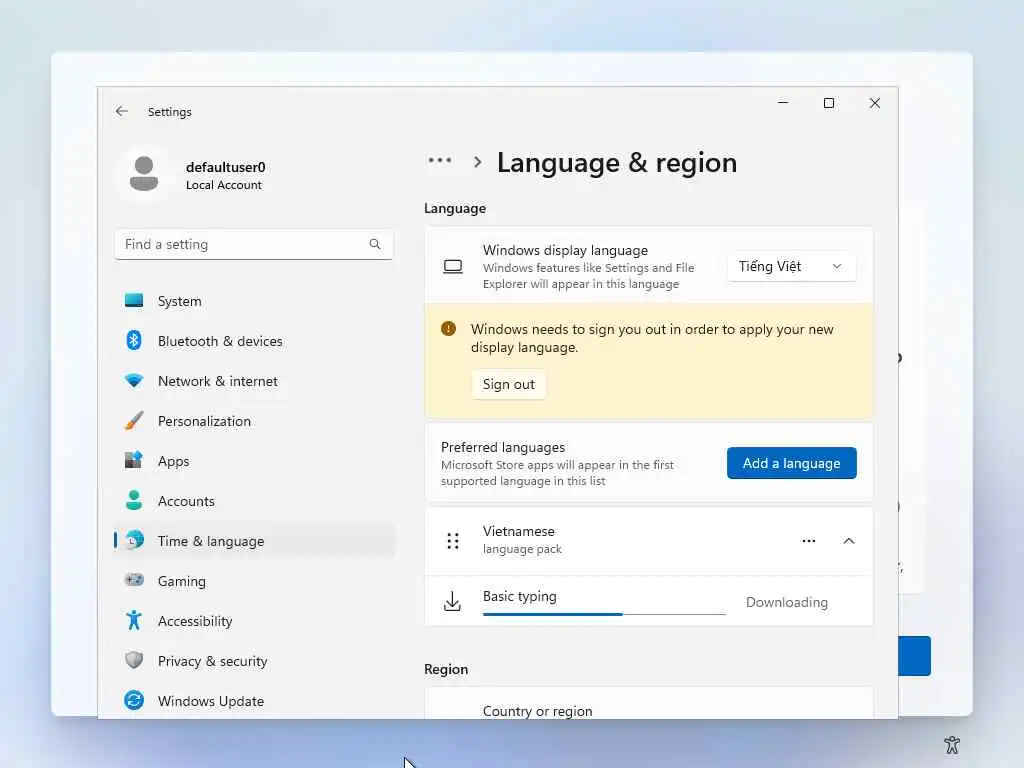Click the accessibility icon at screen bottom-right

pyautogui.click(x=952, y=744)
